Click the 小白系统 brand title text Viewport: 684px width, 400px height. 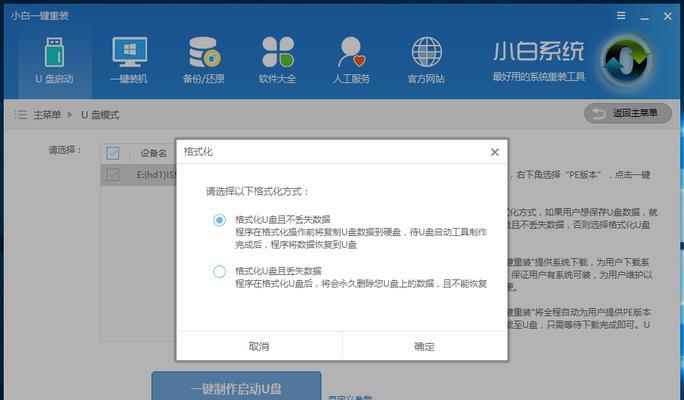pos(538,51)
